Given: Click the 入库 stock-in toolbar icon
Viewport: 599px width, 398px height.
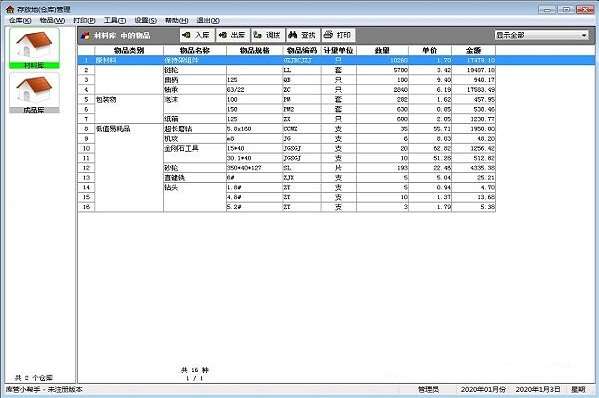Looking at the screenshot, I should pyautogui.click(x=186, y=35).
